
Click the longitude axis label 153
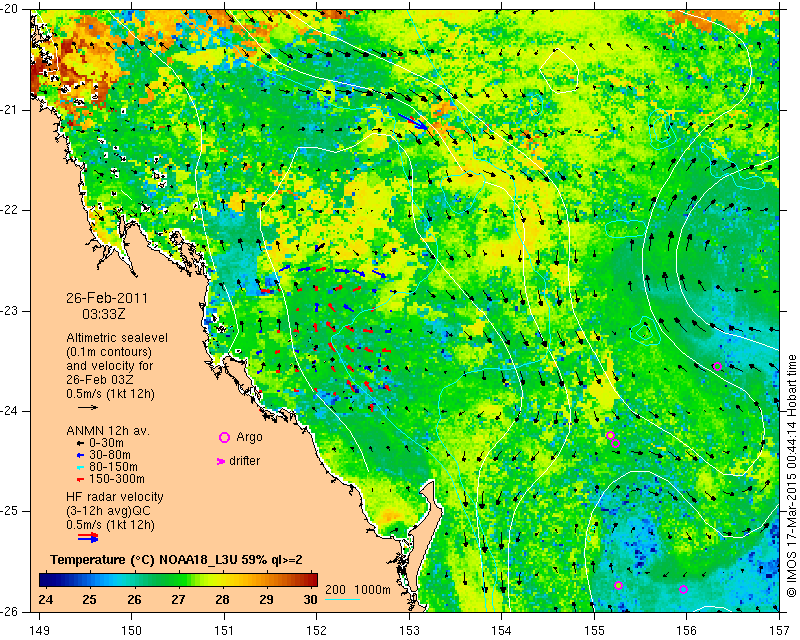[x=409, y=631]
